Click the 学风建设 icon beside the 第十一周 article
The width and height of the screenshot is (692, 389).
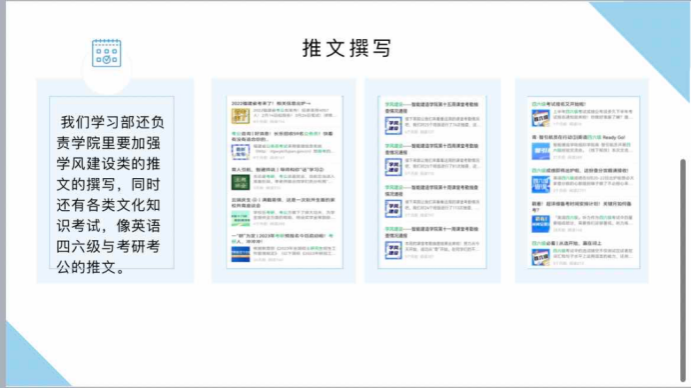coord(393,250)
